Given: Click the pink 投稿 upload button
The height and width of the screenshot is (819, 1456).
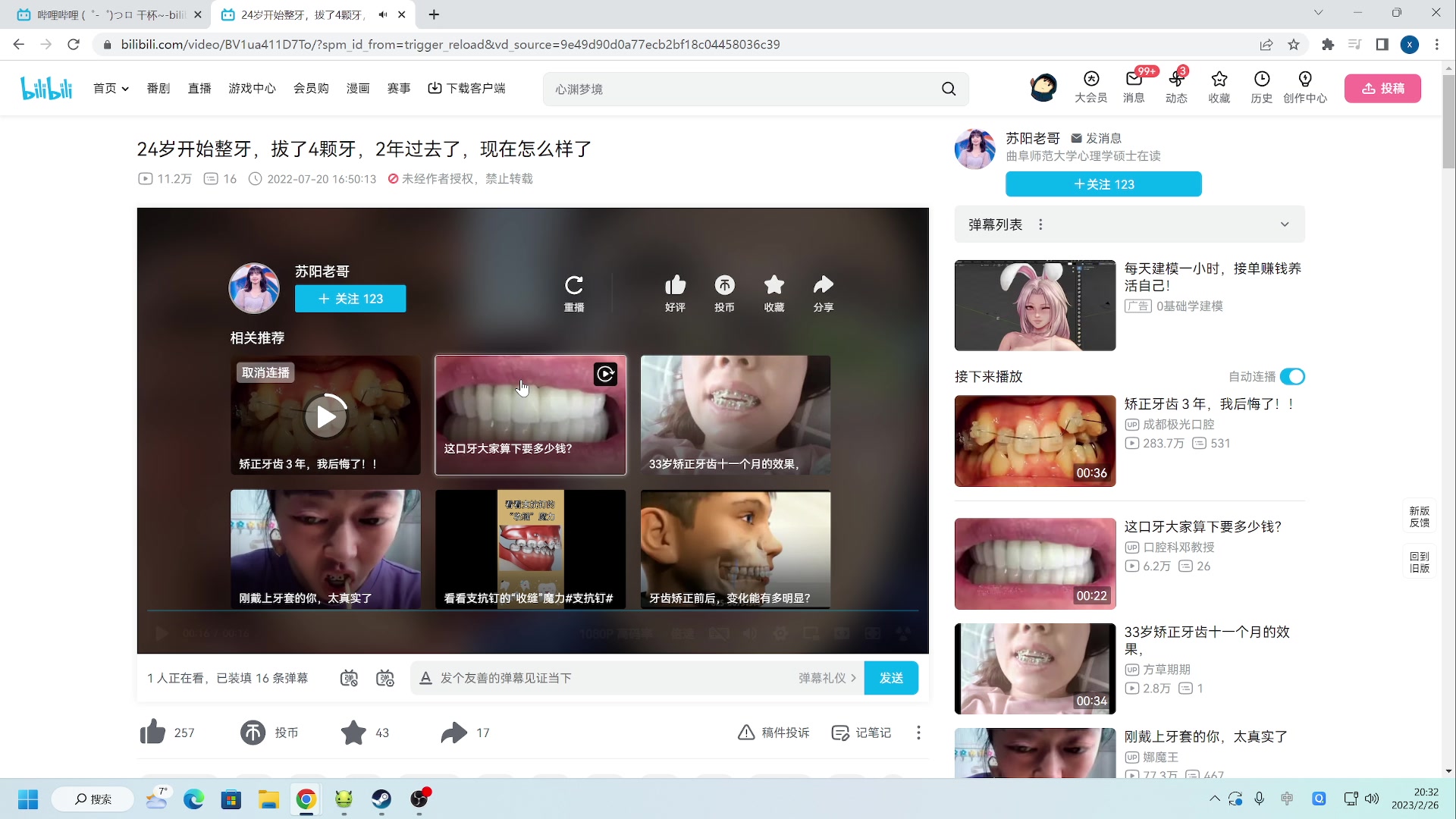Looking at the screenshot, I should coord(1382,89).
